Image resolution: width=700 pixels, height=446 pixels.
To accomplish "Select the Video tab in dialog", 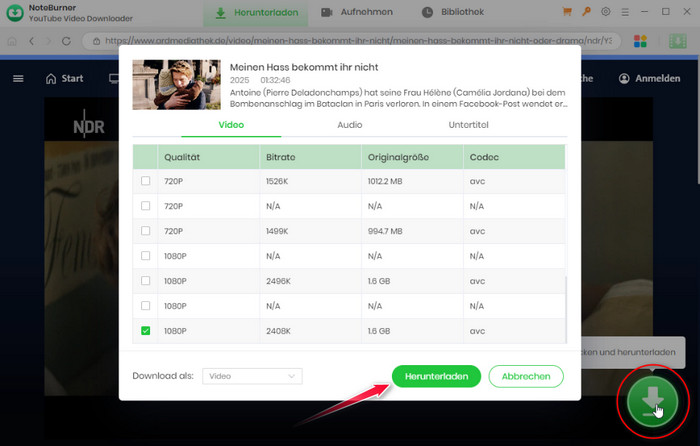I will 231,125.
